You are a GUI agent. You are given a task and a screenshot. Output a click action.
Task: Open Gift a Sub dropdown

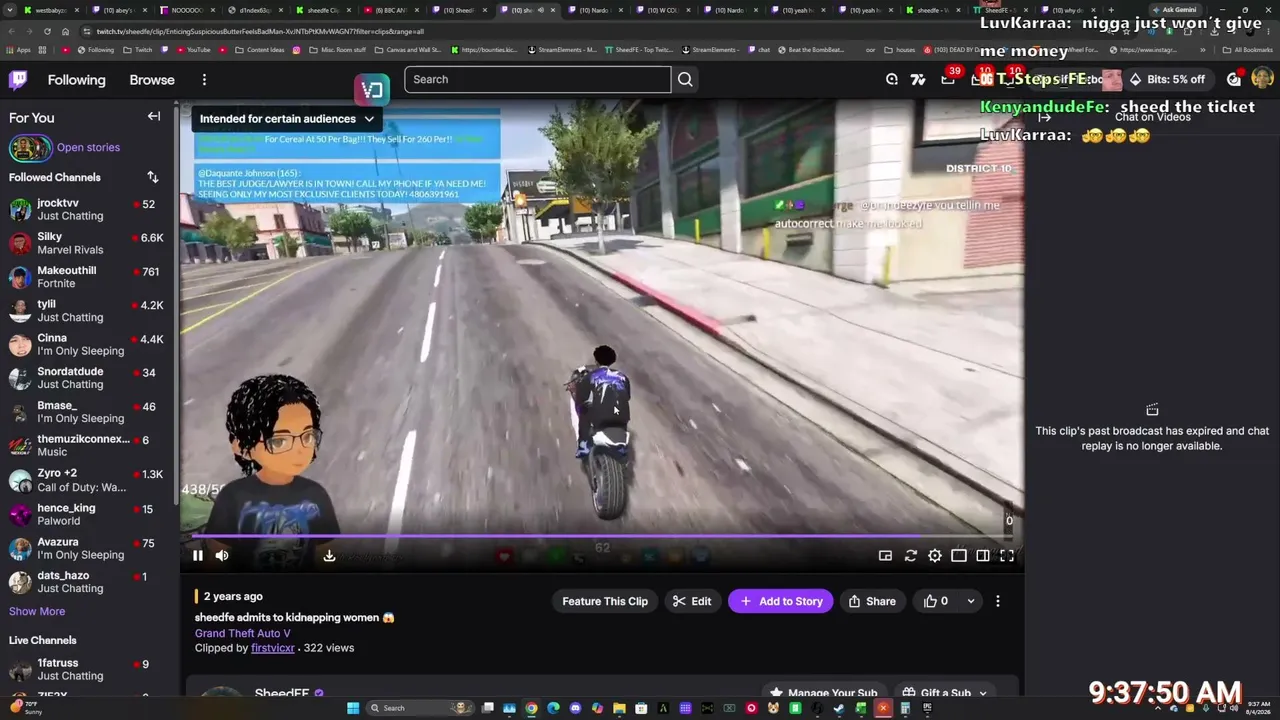coord(945,693)
